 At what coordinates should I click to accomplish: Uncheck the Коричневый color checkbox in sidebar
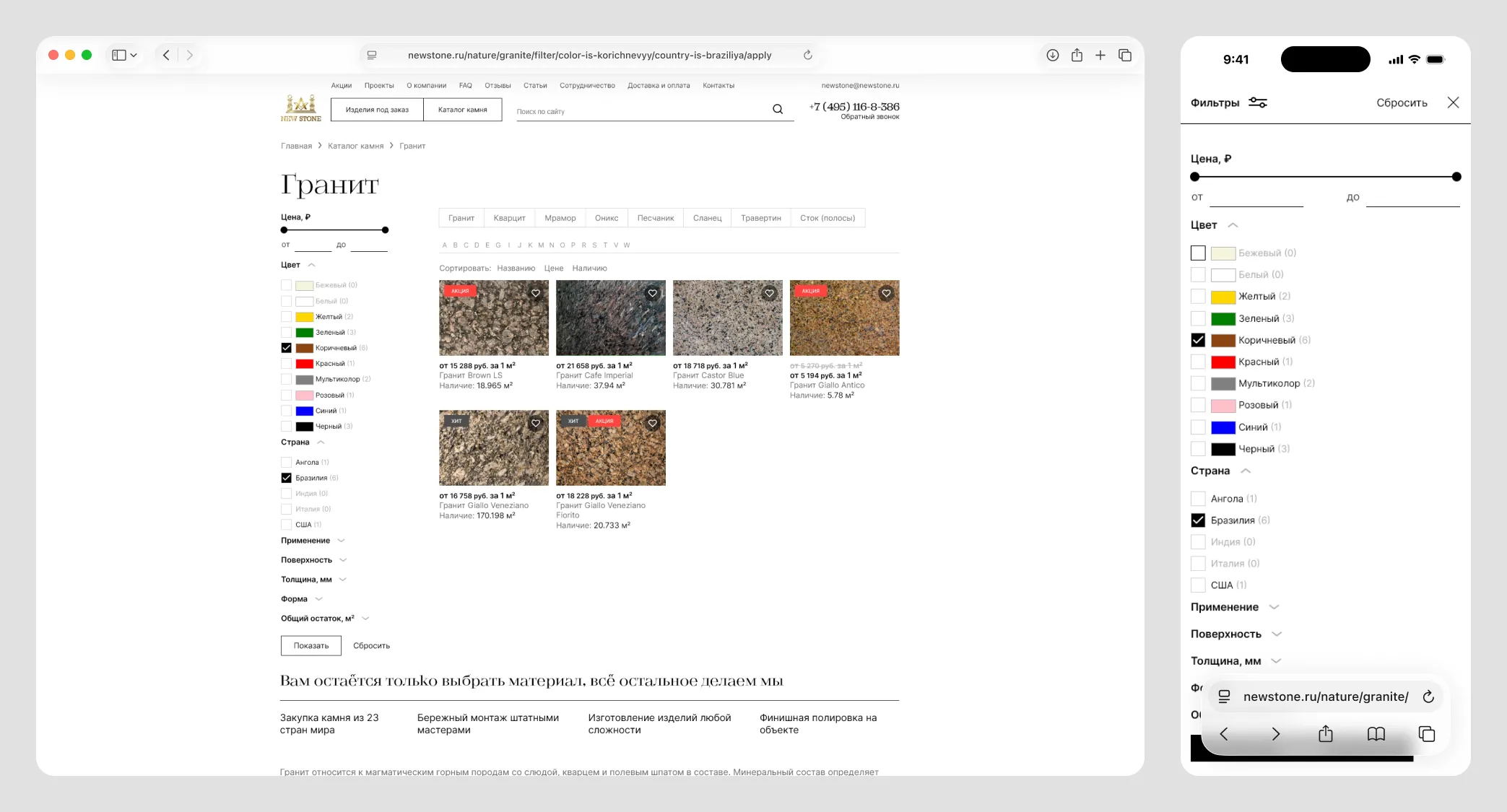(287, 348)
